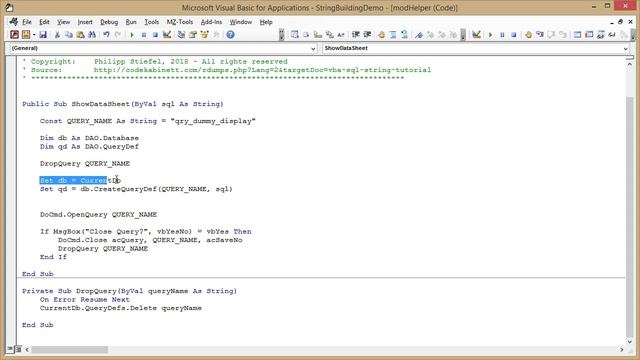Open the Help menu
This screenshot has height=360, width=640.
(x=266, y=22)
